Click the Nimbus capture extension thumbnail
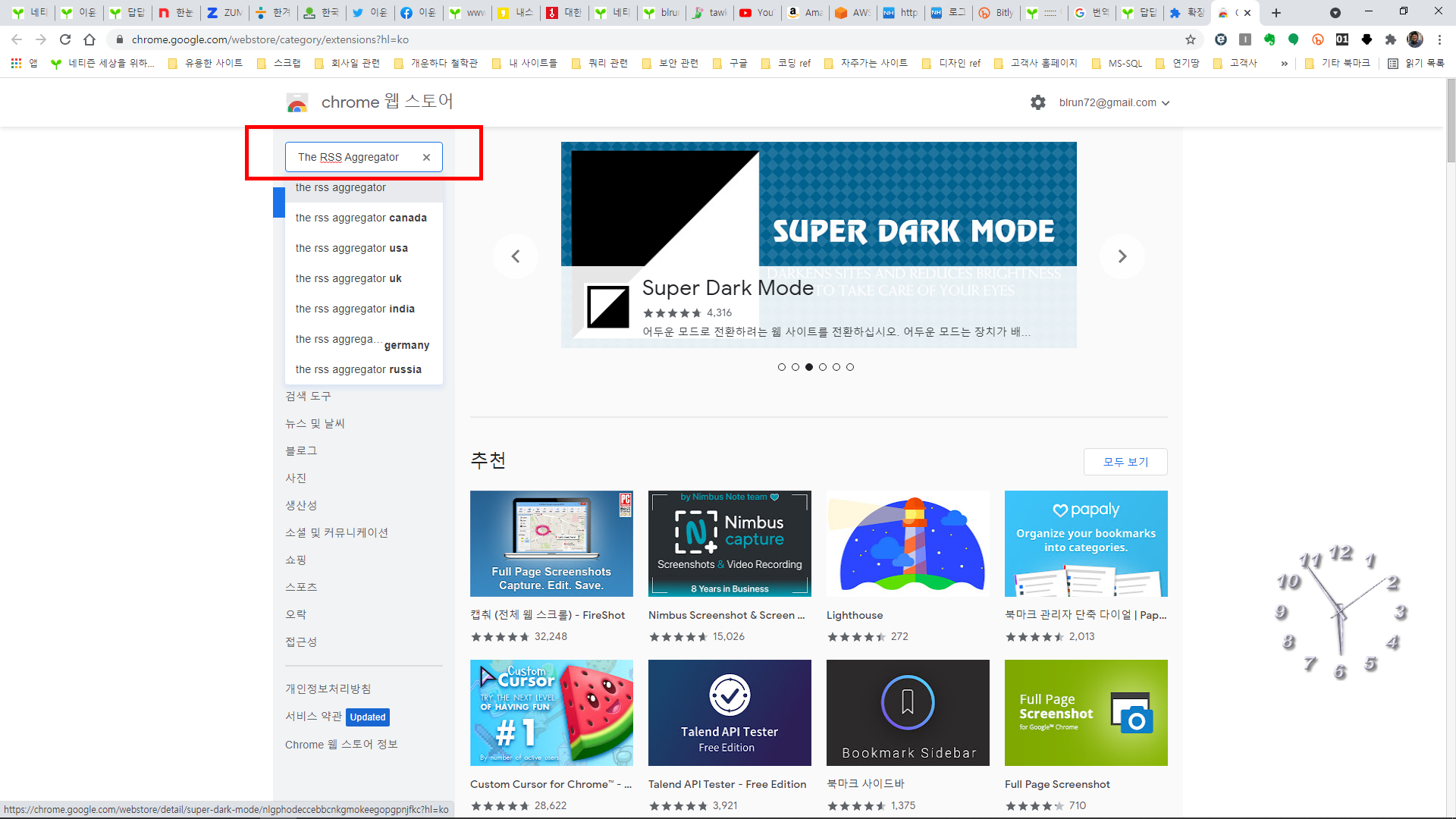This screenshot has width=1456, height=819. pyautogui.click(x=730, y=544)
